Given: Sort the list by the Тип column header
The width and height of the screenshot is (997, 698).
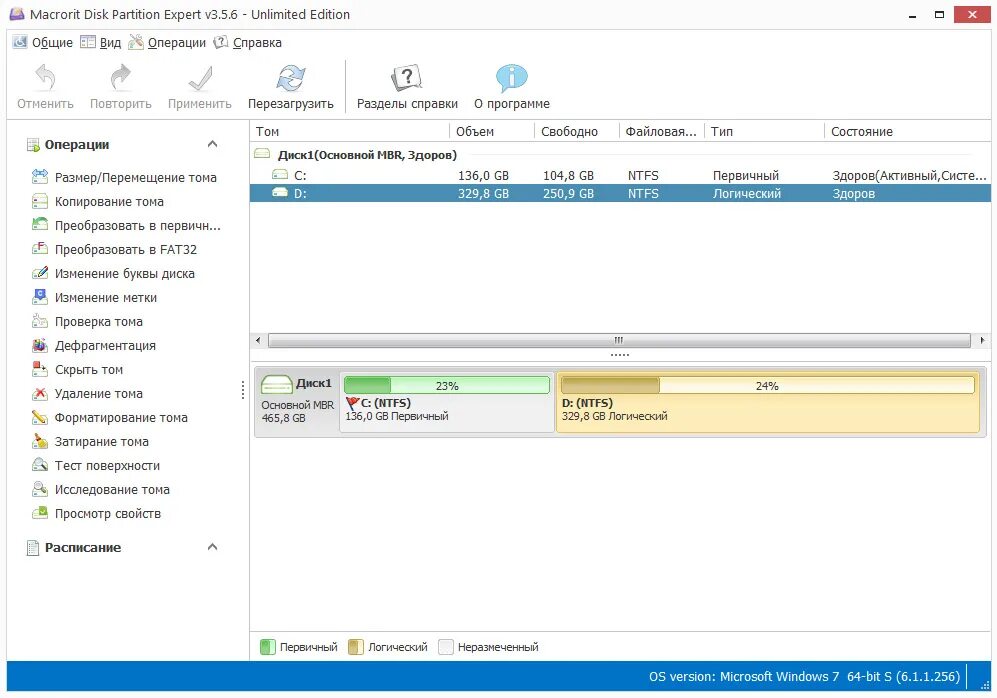Looking at the screenshot, I should pyautogui.click(x=764, y=131).
